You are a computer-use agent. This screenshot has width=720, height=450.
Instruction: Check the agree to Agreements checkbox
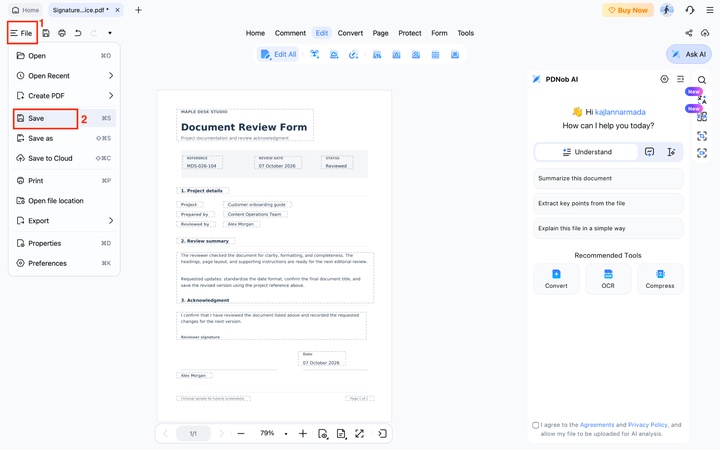point(535,425)
